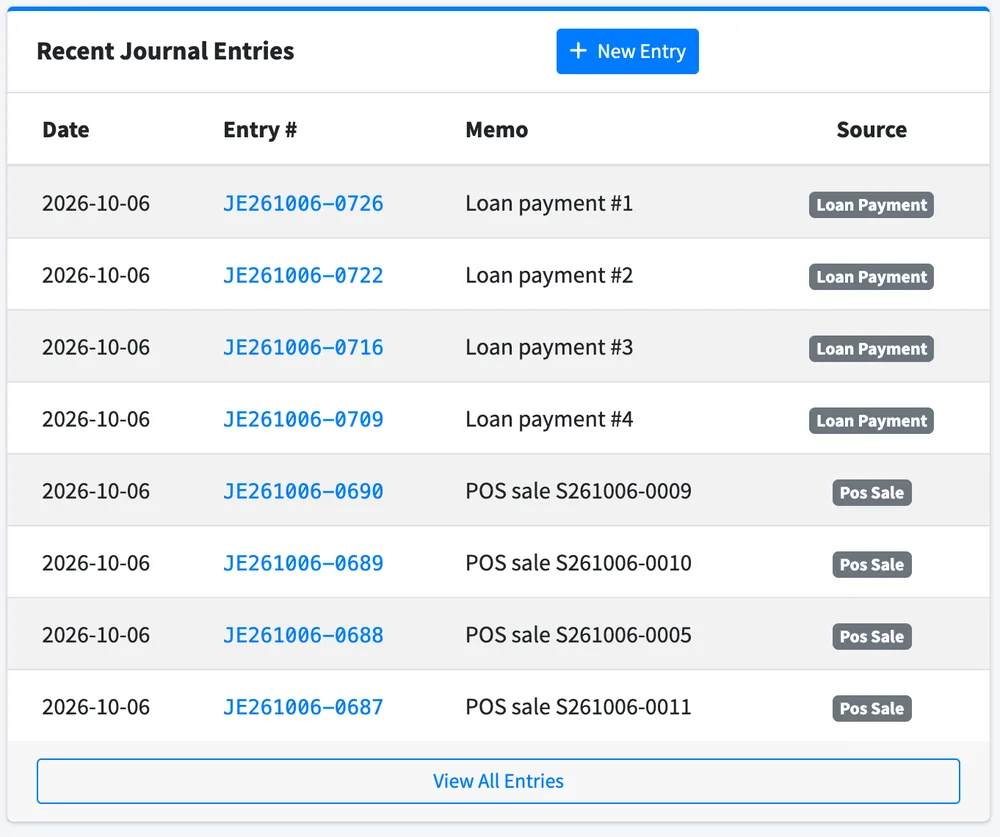The height and width of the screenshot is (837, 1000).
Task: Click the memo Loan payment #2
Action: pyautogui.click(x=549, y=276)
